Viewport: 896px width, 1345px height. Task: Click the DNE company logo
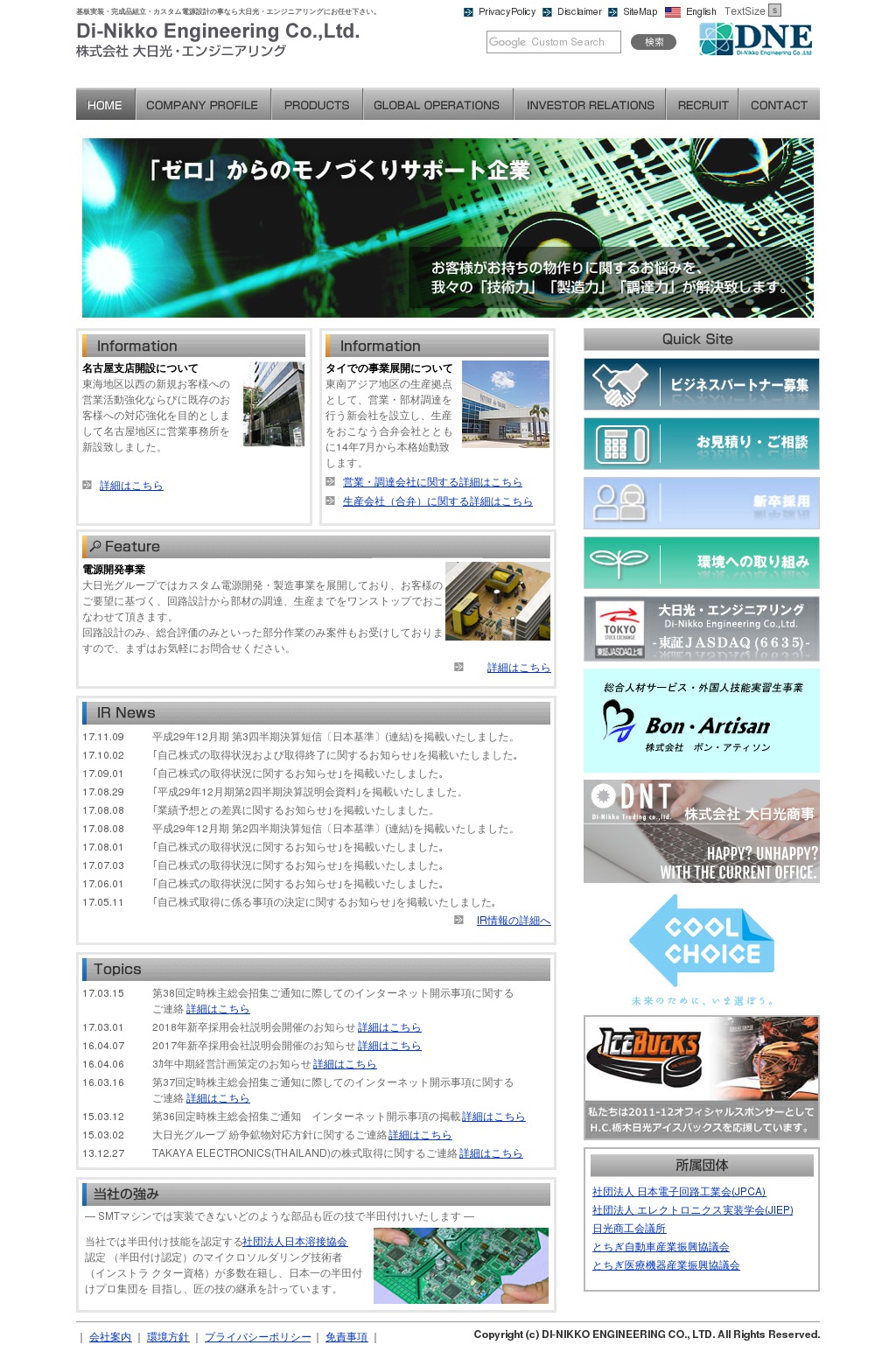756,40
